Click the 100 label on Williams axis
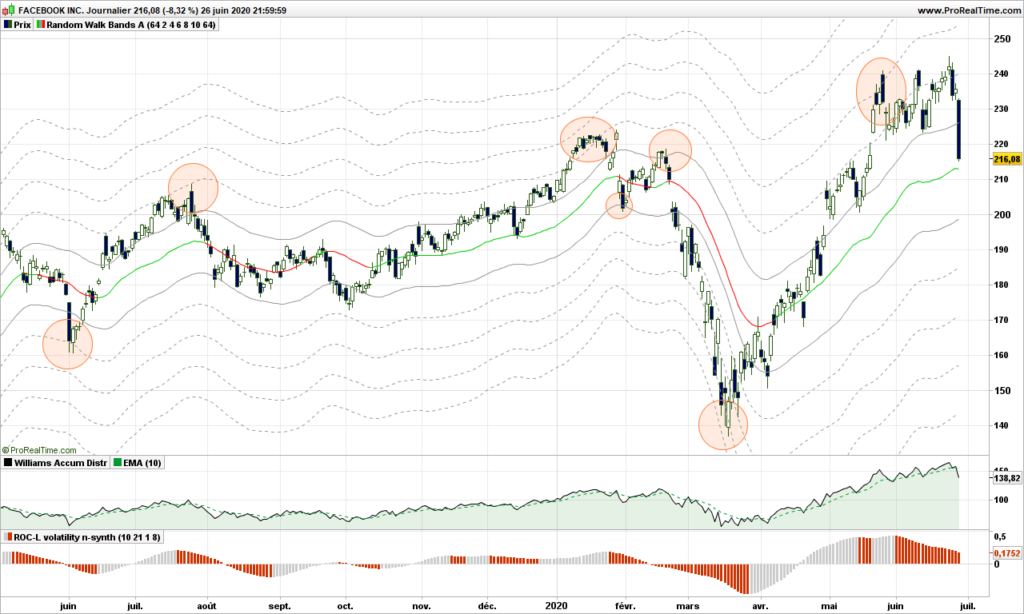Viewport: 1024px width, 614px height. [x=1002, y=500]
